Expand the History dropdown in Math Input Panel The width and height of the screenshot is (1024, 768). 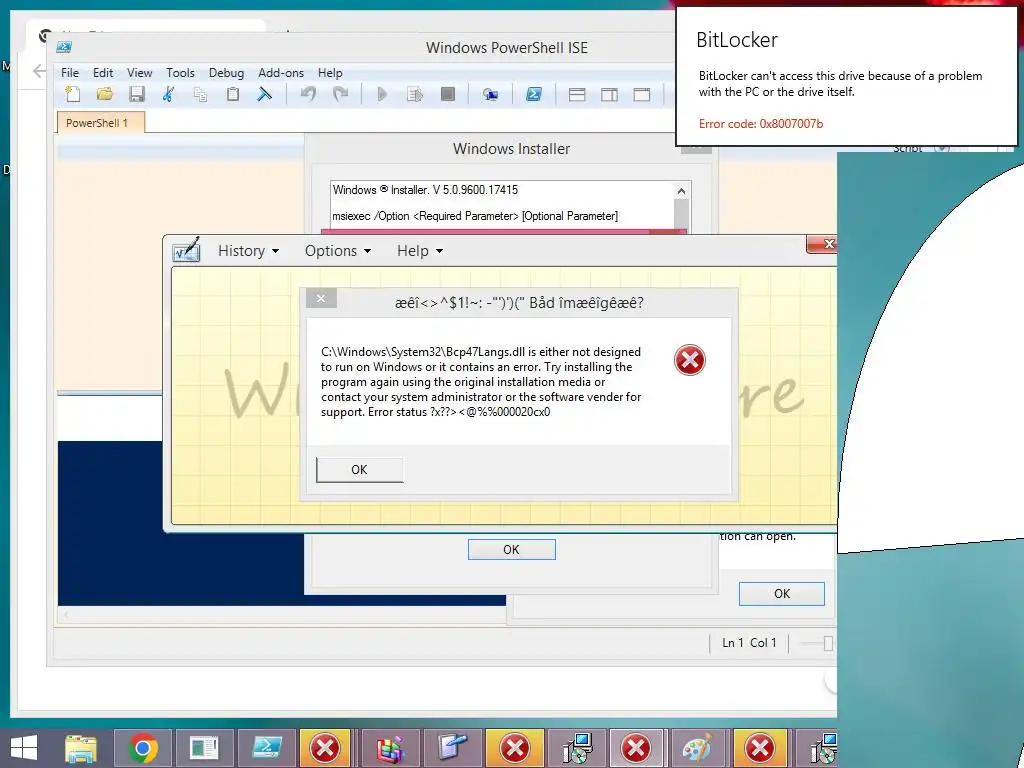pos(248,251)
